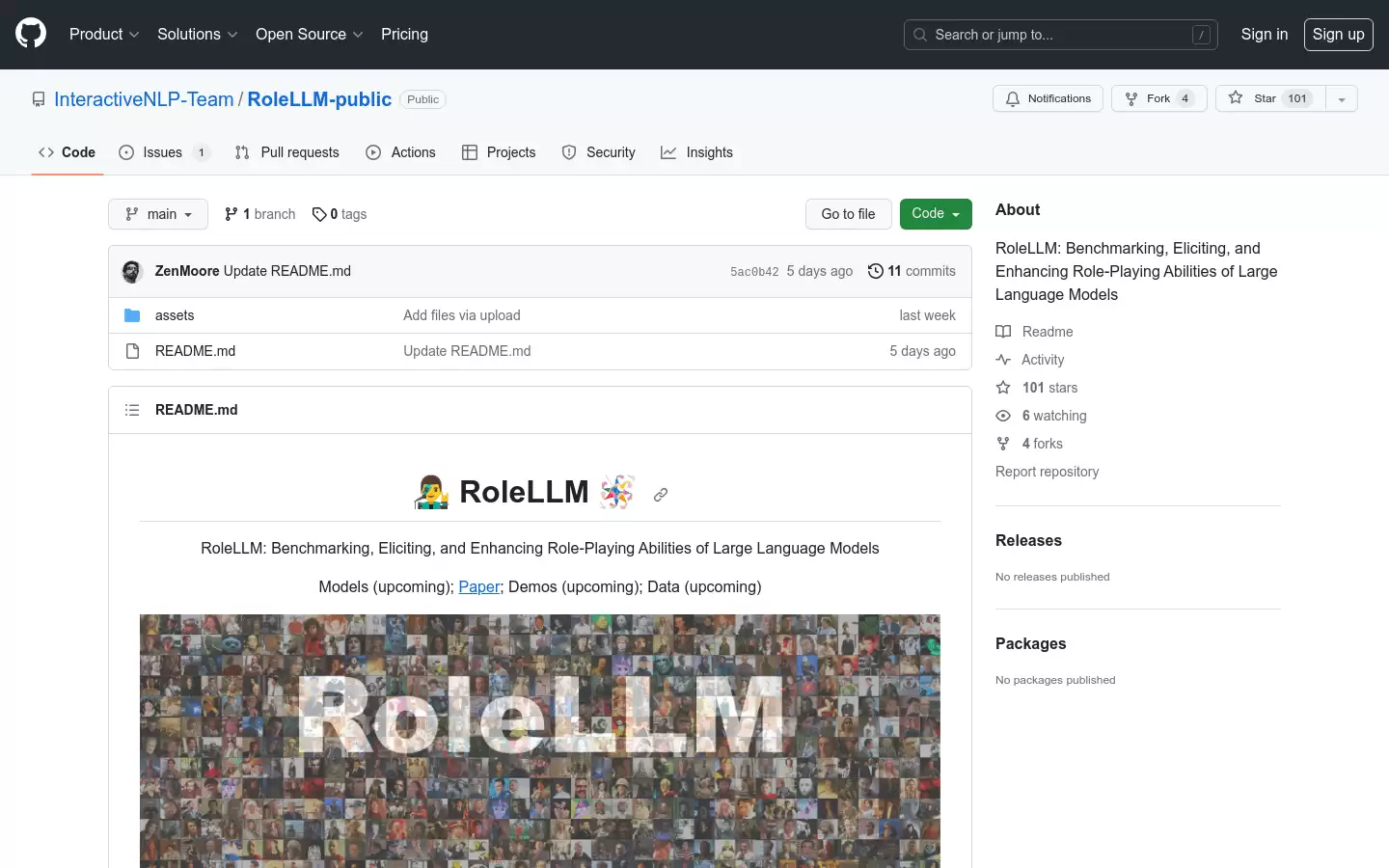Image resolution: width=1389 pixels, height=868 pixels.
Task: View the 11 commits history
Action: coord(912,271)
